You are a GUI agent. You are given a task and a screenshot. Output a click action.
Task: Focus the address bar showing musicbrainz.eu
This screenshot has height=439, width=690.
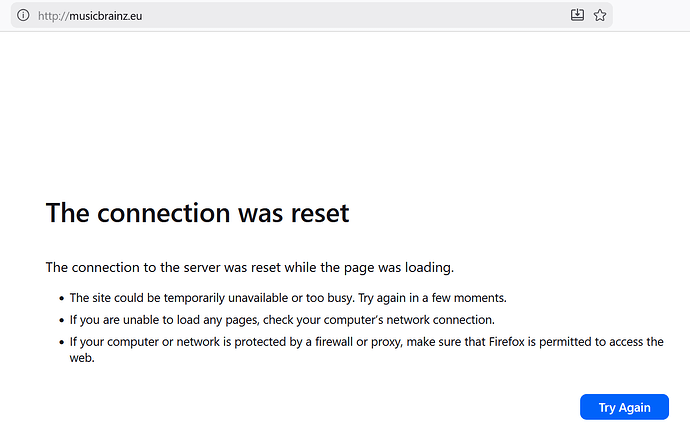[300, 15]
